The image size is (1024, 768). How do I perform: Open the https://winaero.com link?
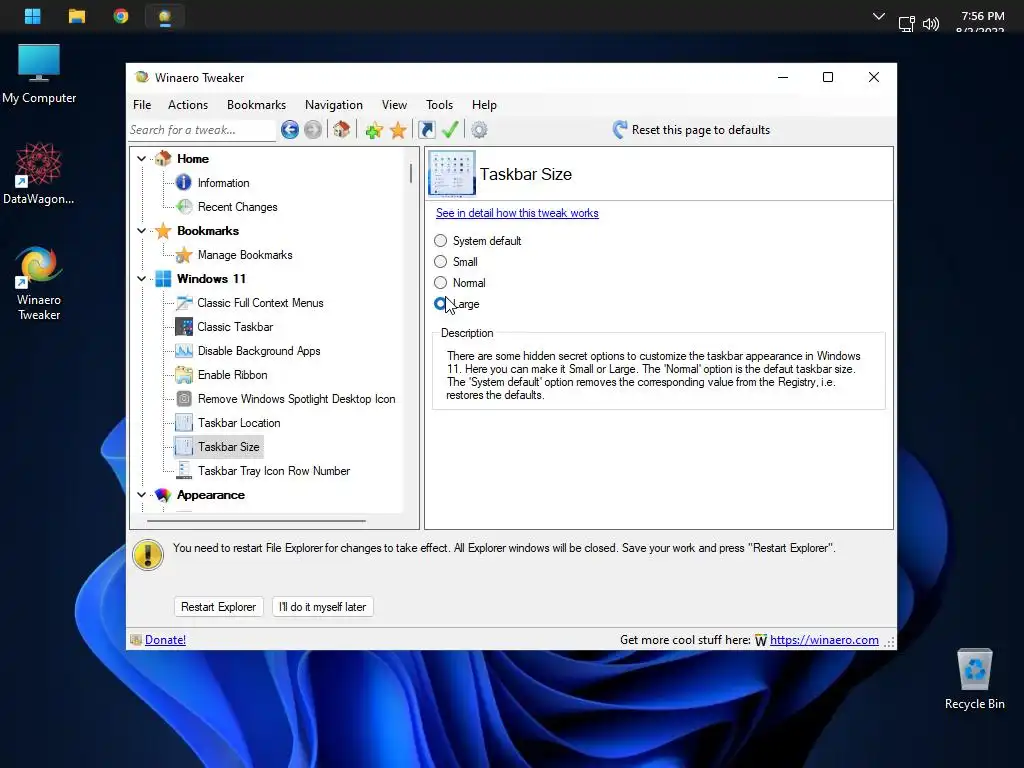824,640
